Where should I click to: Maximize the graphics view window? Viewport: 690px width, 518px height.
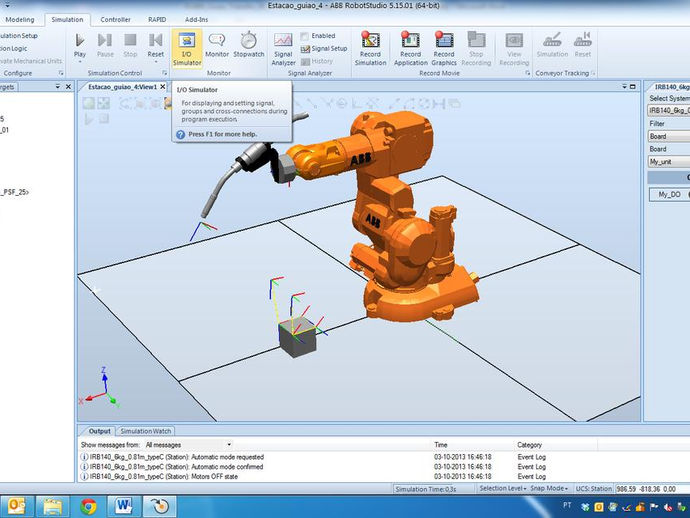[x=633, y=87]
